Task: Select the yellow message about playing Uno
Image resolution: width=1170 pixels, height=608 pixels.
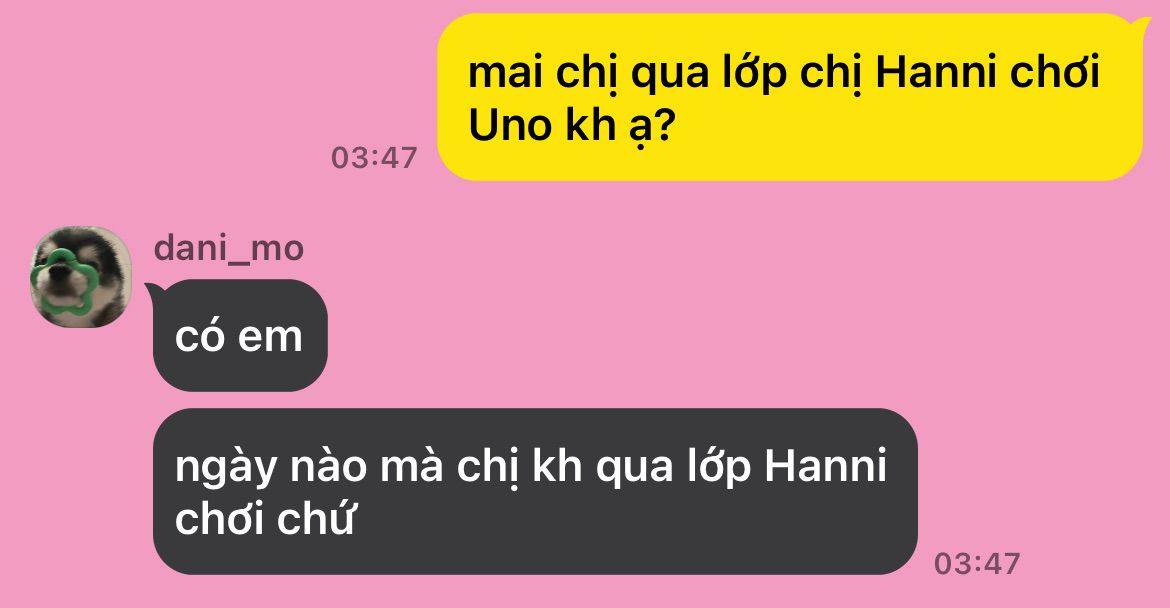Action: [x=789, y=97]
